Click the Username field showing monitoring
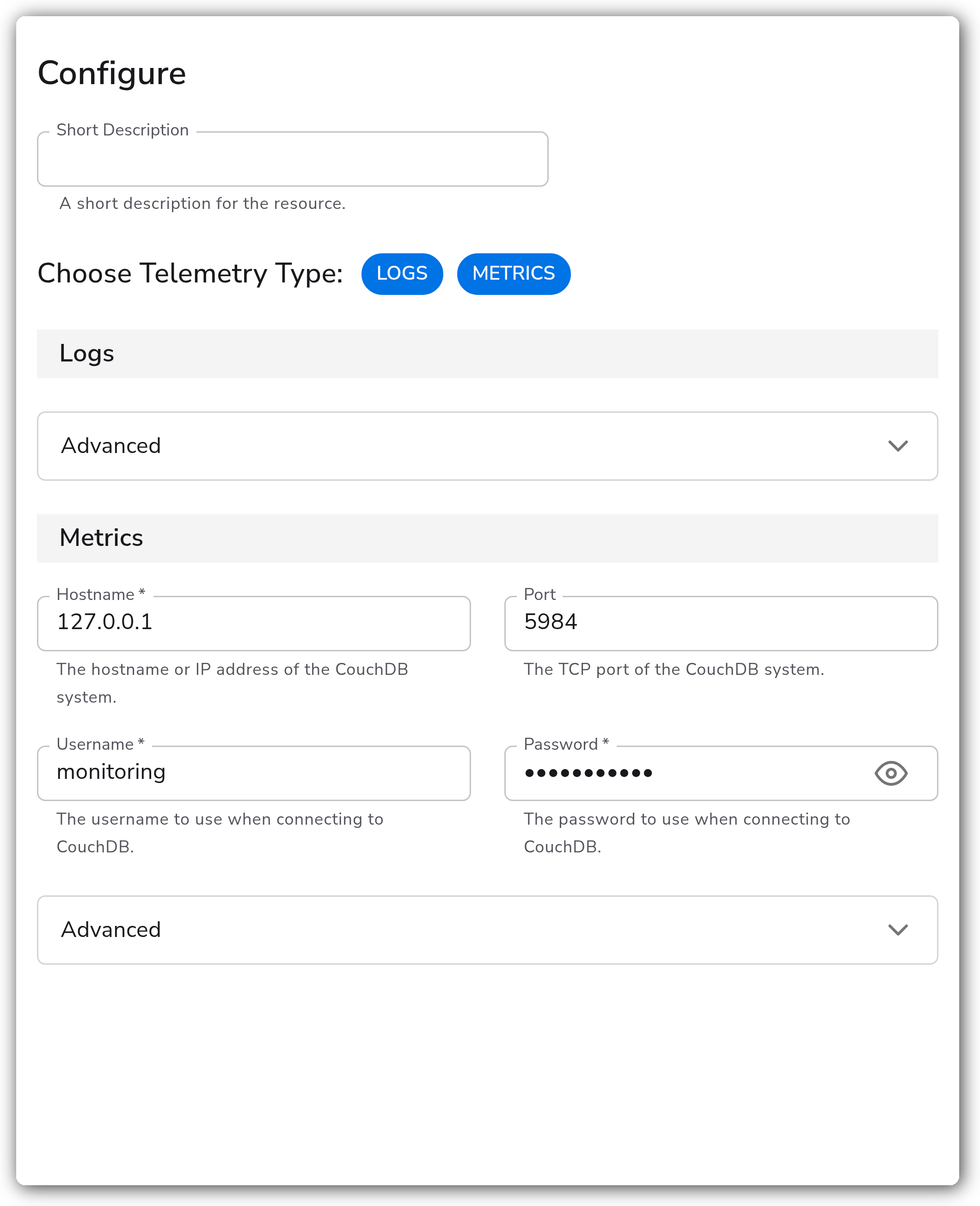Image resolution: width=980 pixels, height=1206 pixels. pos(253,773)
